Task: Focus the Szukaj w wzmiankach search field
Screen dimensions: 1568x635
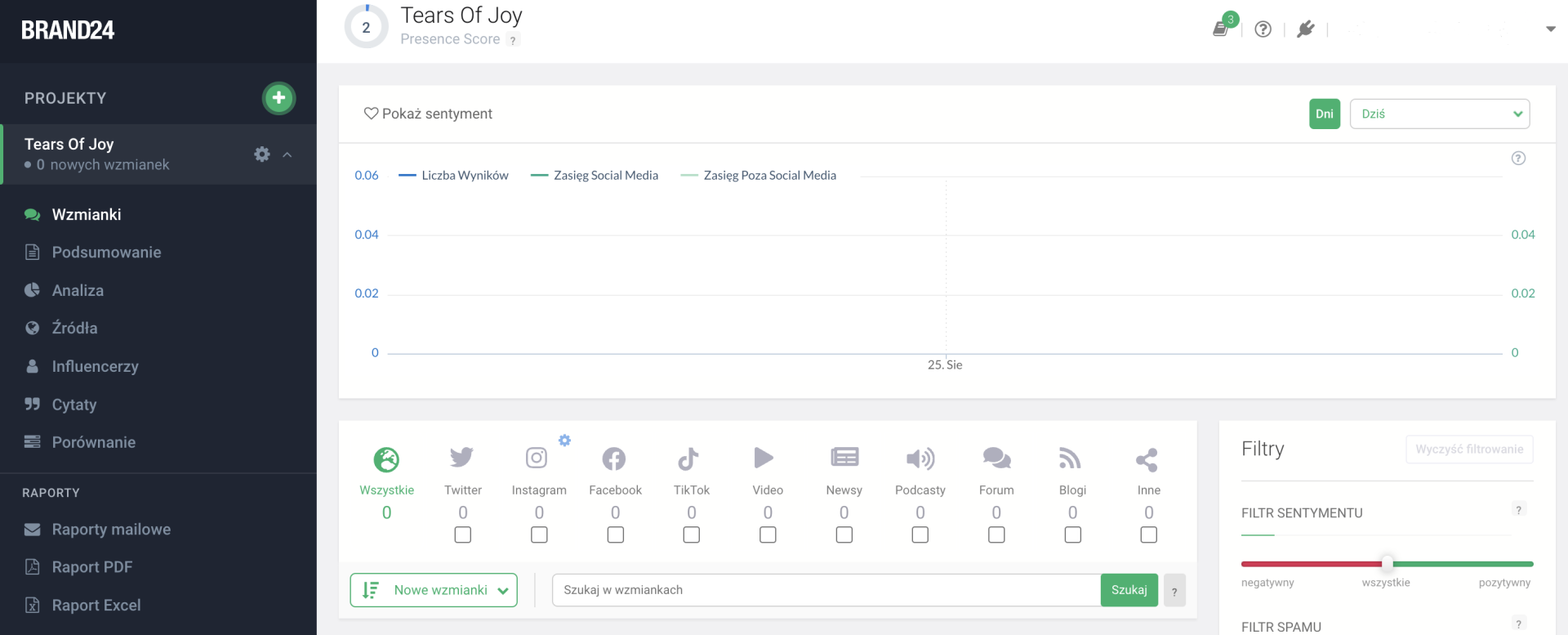Action: (825, 590)
